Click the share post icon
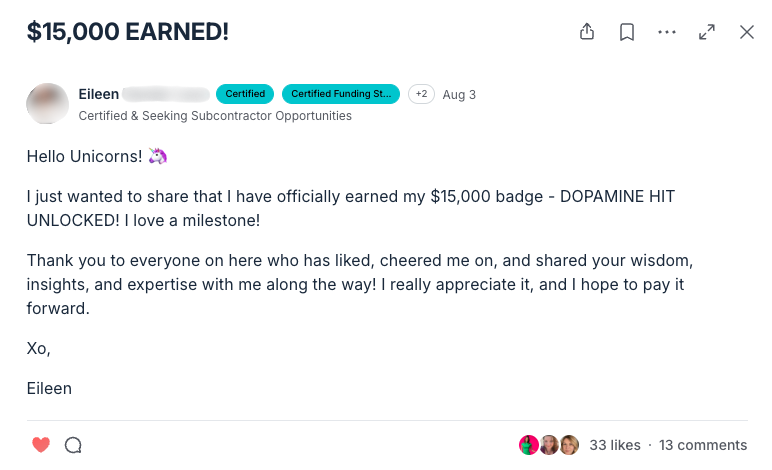This screenshot has width=772, height=470. pos(587,32)
